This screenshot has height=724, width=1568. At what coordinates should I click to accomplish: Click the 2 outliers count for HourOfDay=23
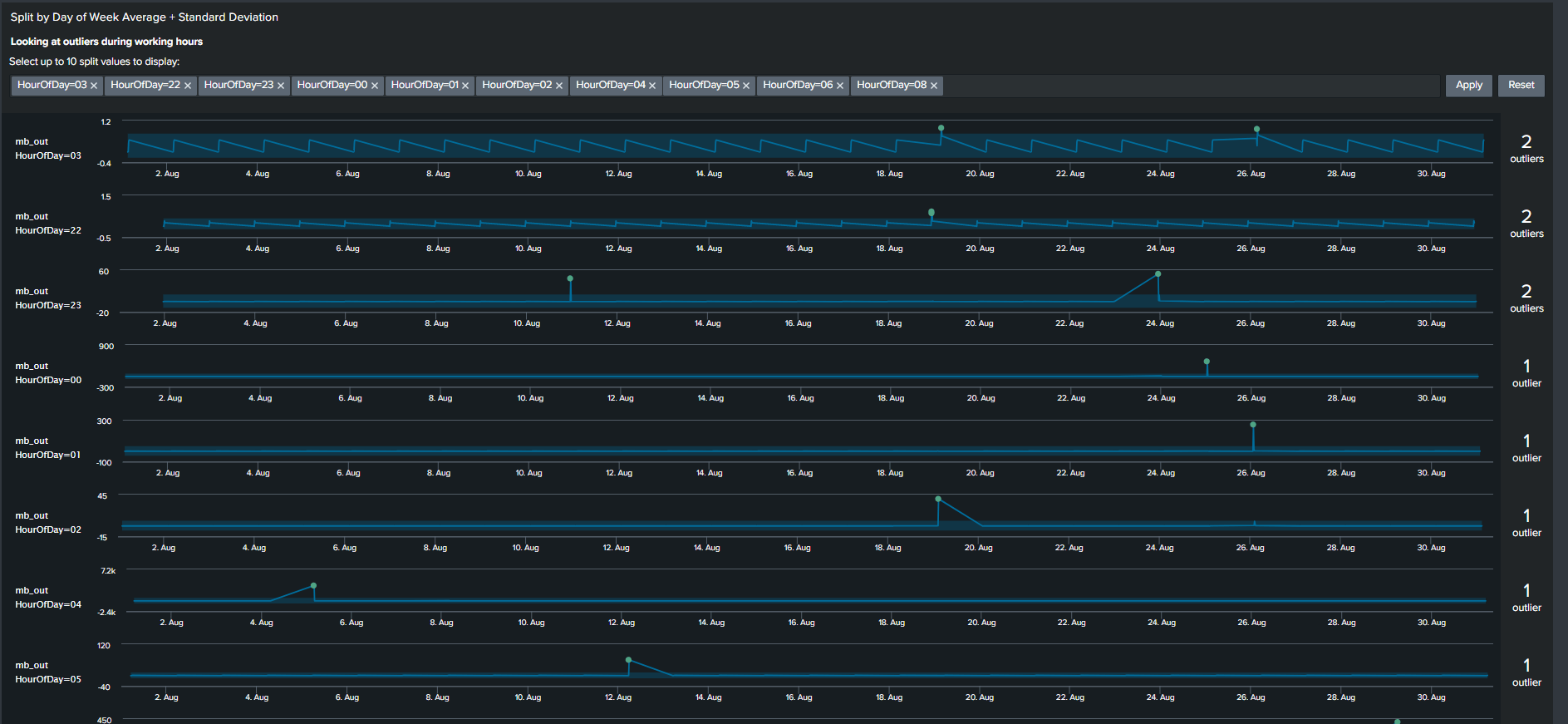[x=1526, y=298]
